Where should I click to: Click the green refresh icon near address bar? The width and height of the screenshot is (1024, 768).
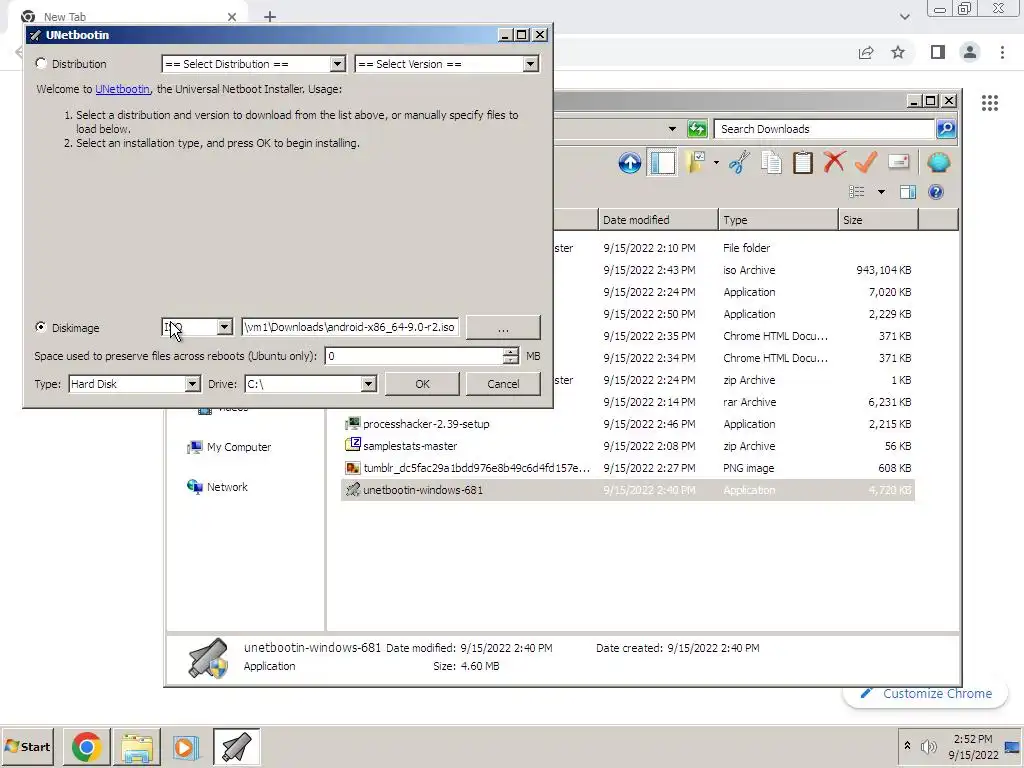pos(697,129)
